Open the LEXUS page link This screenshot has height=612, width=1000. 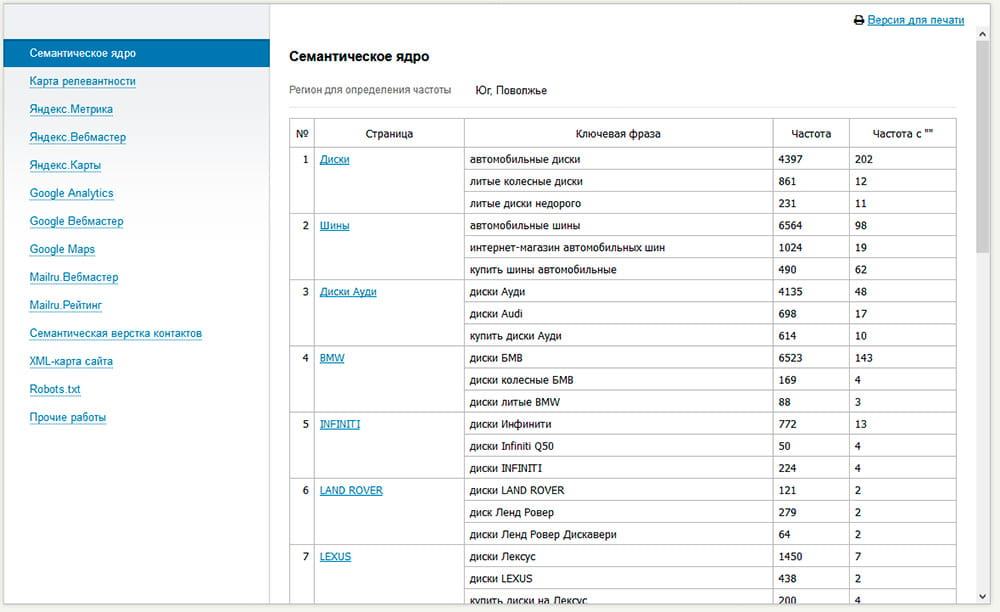click(335, 557)
